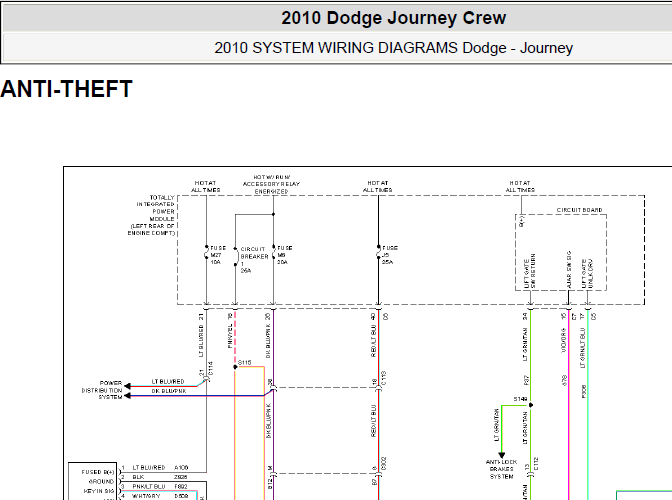Click "2010 SYSTEM WIRING DIAGRAMS Dodge - Journey" subtitle

click(393, 48)
